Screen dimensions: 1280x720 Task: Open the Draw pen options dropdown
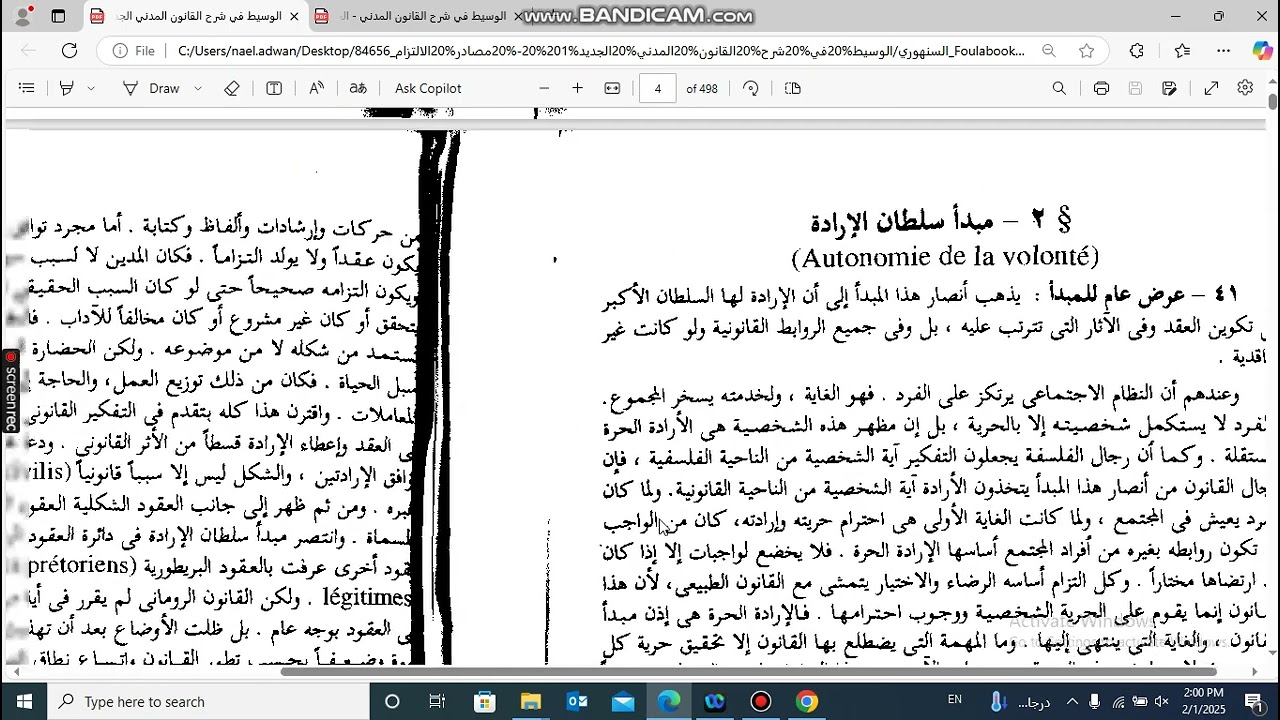coord(197,88)
